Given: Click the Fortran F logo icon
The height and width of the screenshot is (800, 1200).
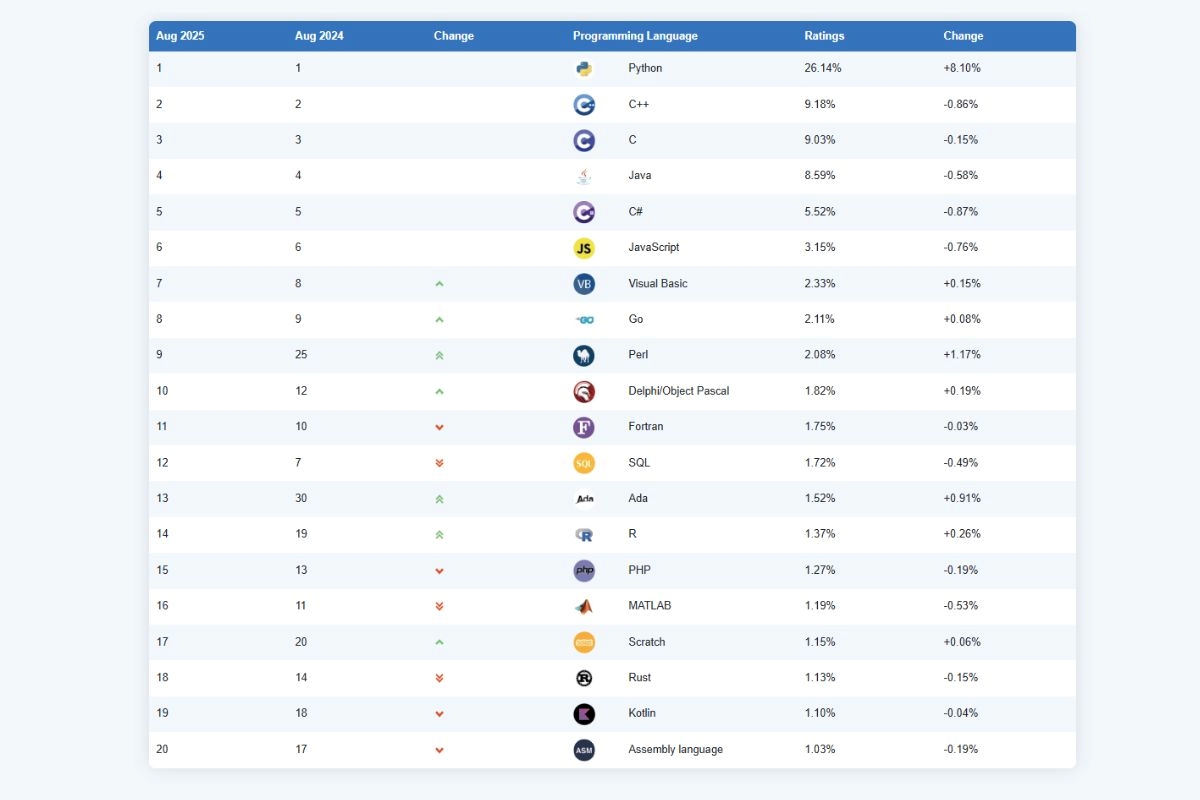Looking at the screenshot, I should pyautogui.click(x=584, y=427).
